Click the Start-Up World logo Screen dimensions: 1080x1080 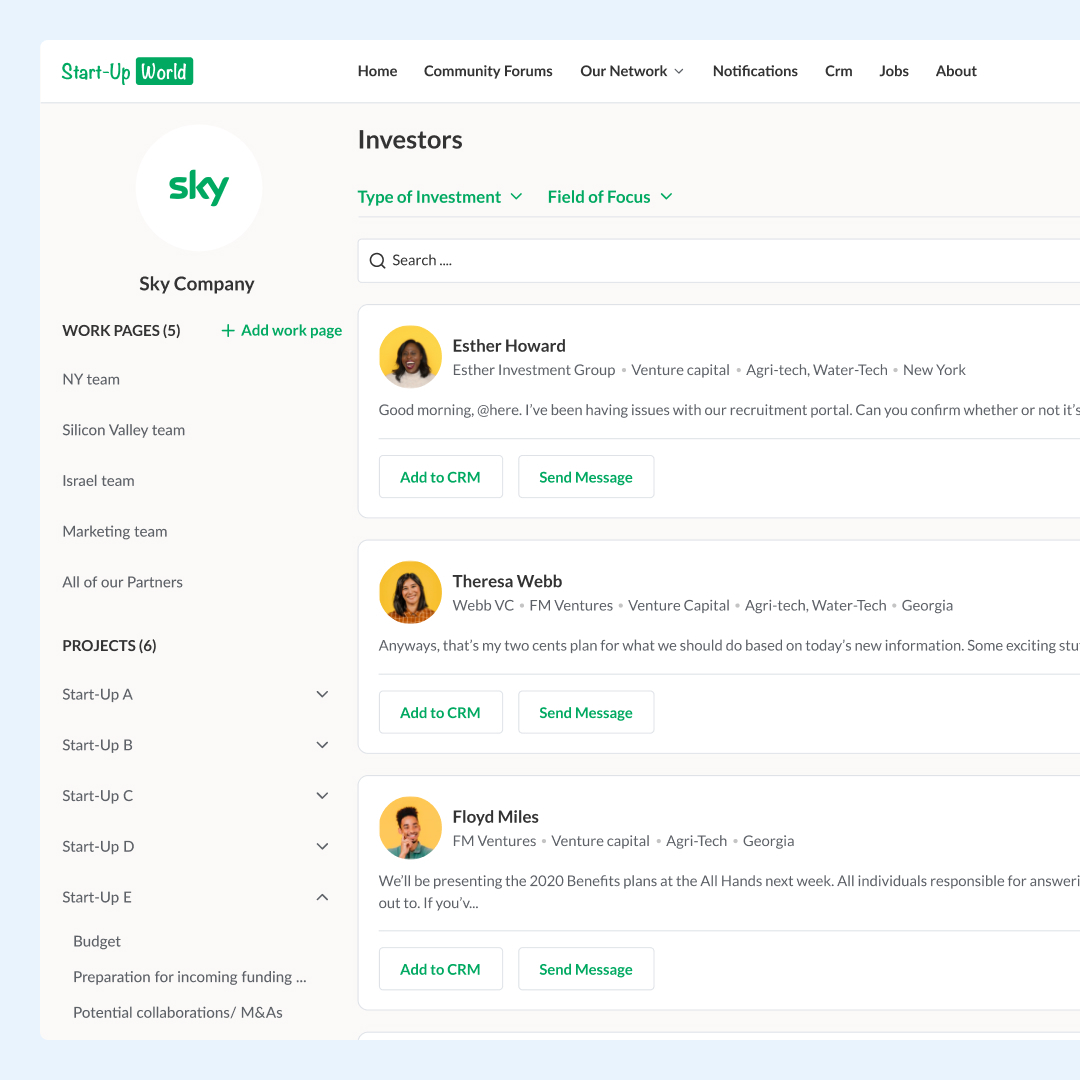point(127,71)
